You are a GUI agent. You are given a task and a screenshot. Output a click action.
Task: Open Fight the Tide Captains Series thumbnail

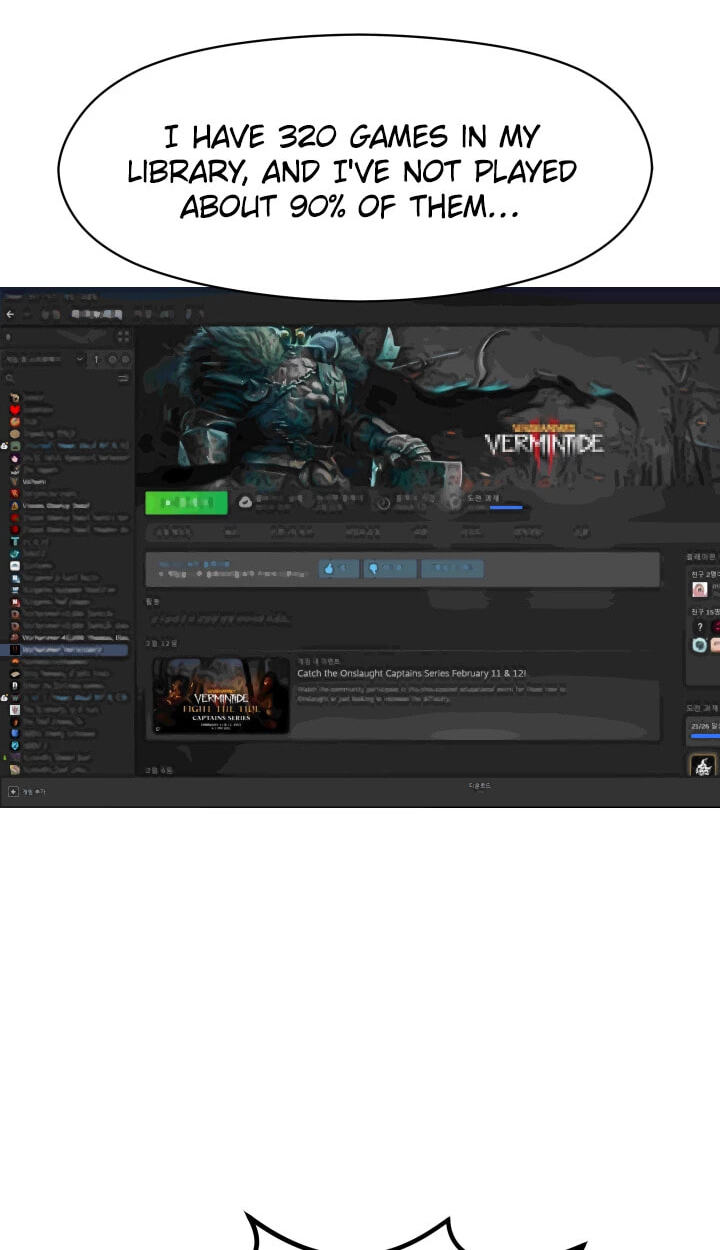coord(221,695)
